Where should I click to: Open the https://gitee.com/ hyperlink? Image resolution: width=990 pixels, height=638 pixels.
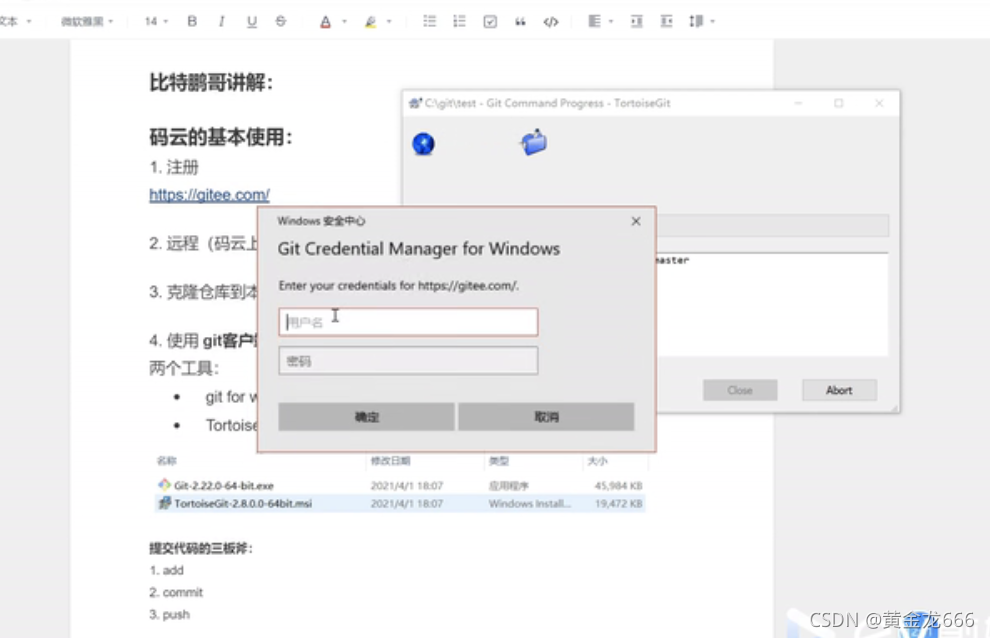(x=210, y=195)
